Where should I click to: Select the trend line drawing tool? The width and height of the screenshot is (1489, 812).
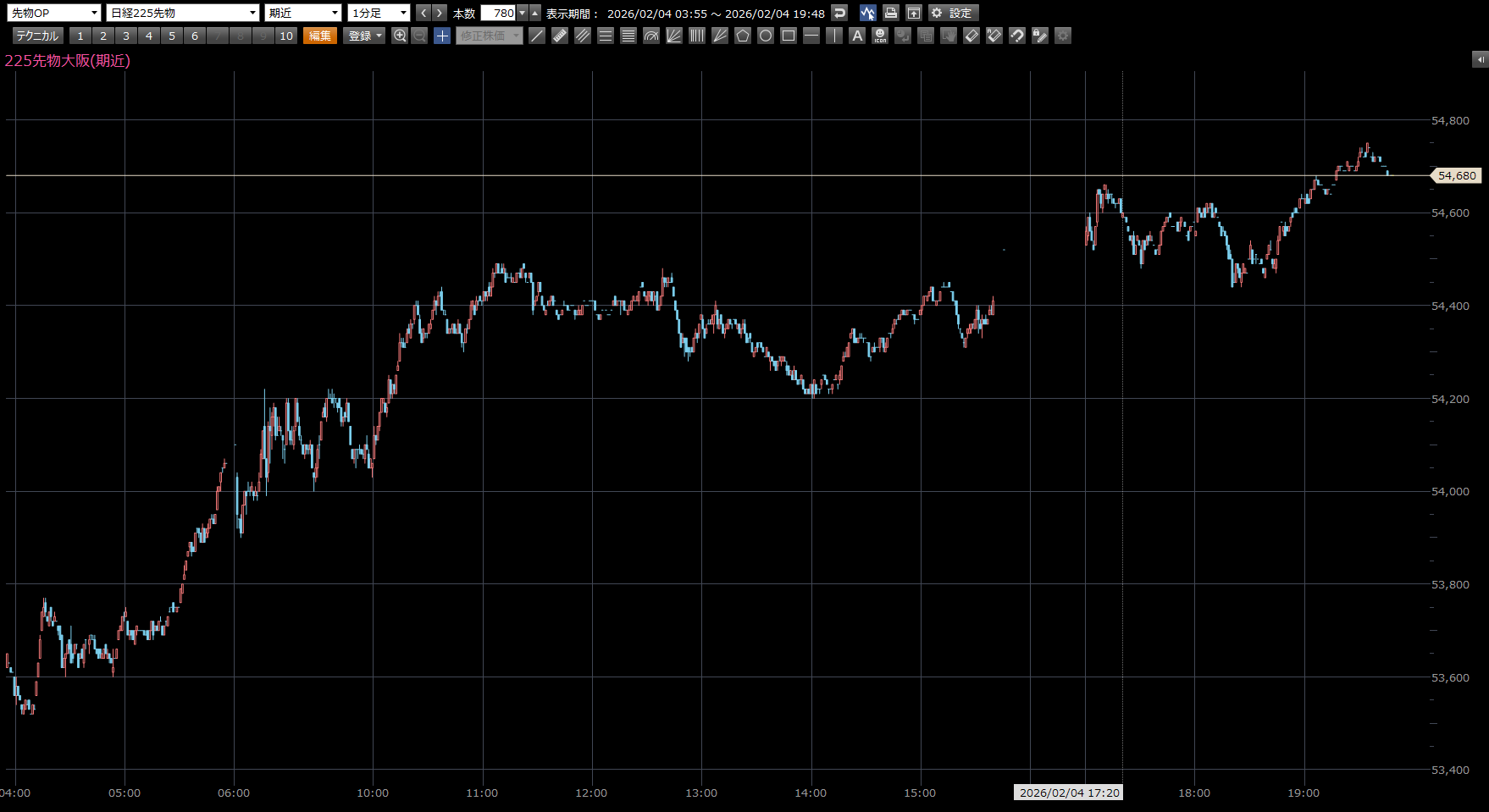(x=537, y=36)
